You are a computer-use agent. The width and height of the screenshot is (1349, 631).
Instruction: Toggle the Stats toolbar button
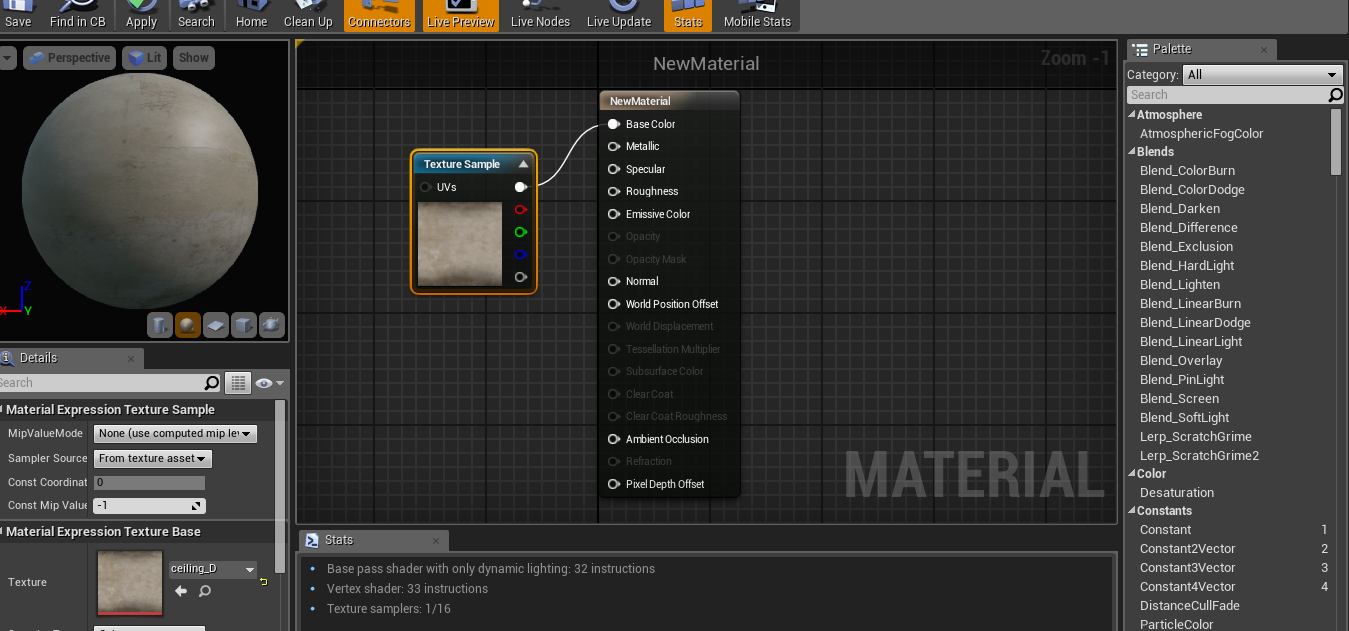(688, 15)
